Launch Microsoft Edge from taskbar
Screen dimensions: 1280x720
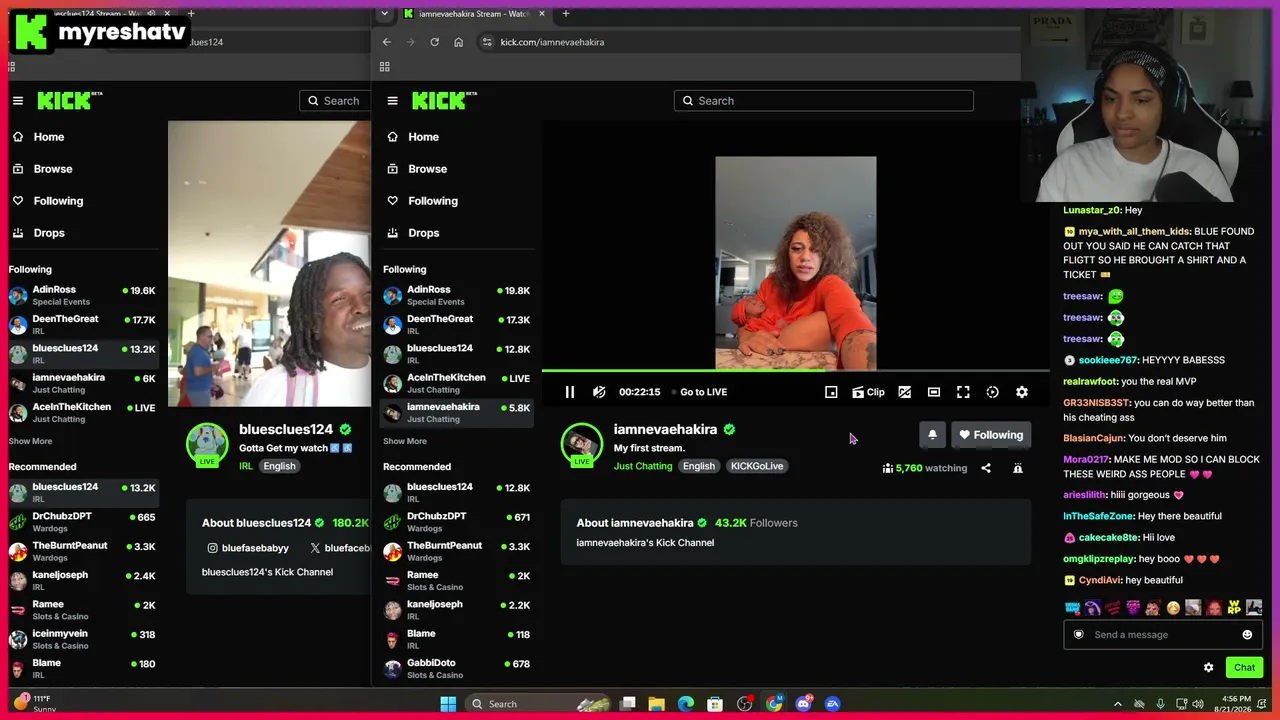coord(686,704)
